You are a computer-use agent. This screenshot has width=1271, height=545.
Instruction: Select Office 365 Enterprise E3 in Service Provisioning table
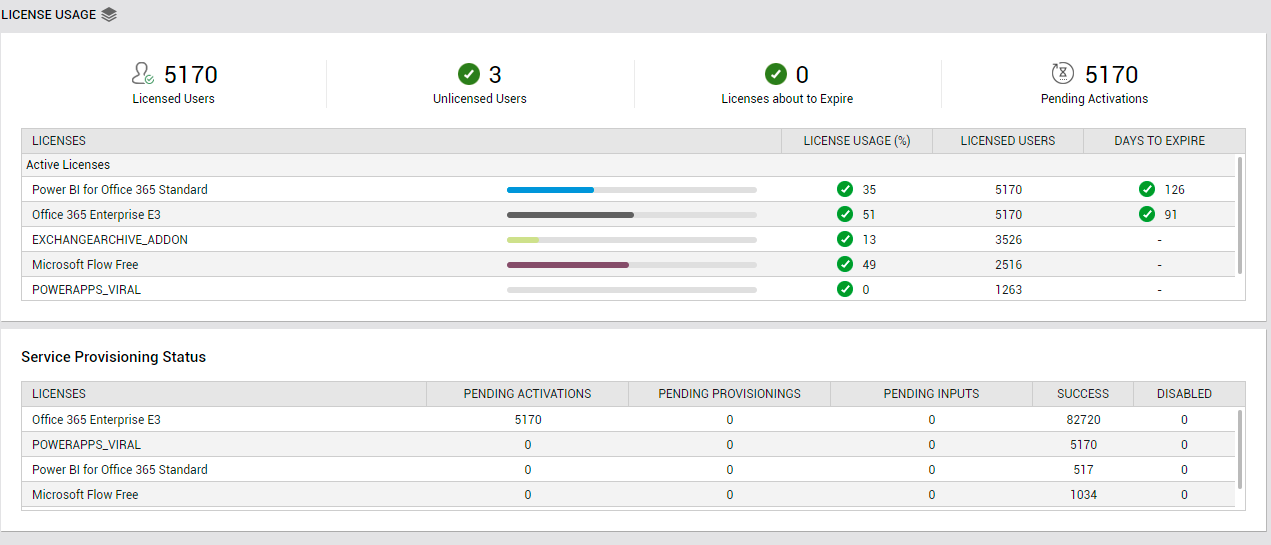coord(96,420)
